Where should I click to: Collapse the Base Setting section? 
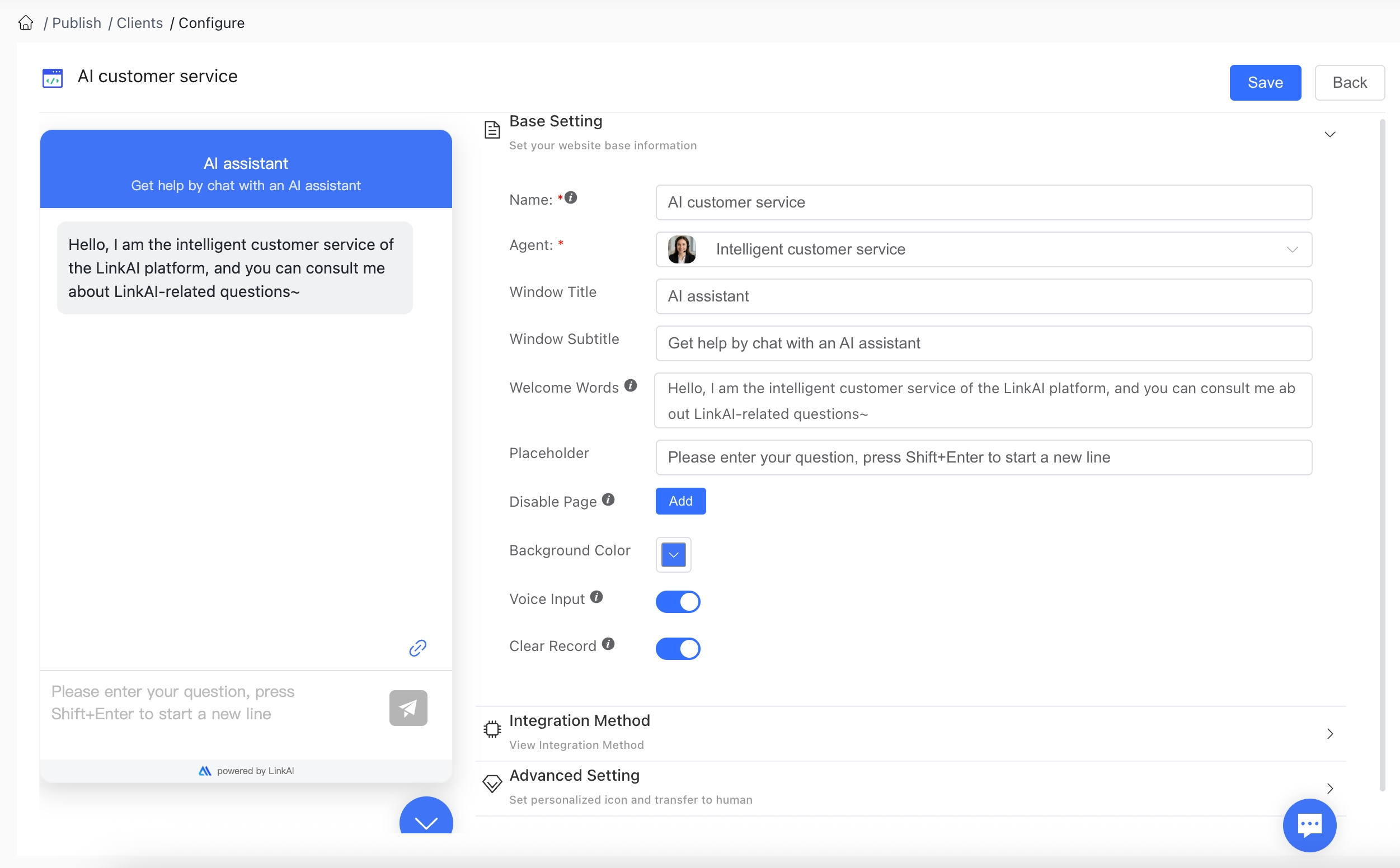(1330, 134)
